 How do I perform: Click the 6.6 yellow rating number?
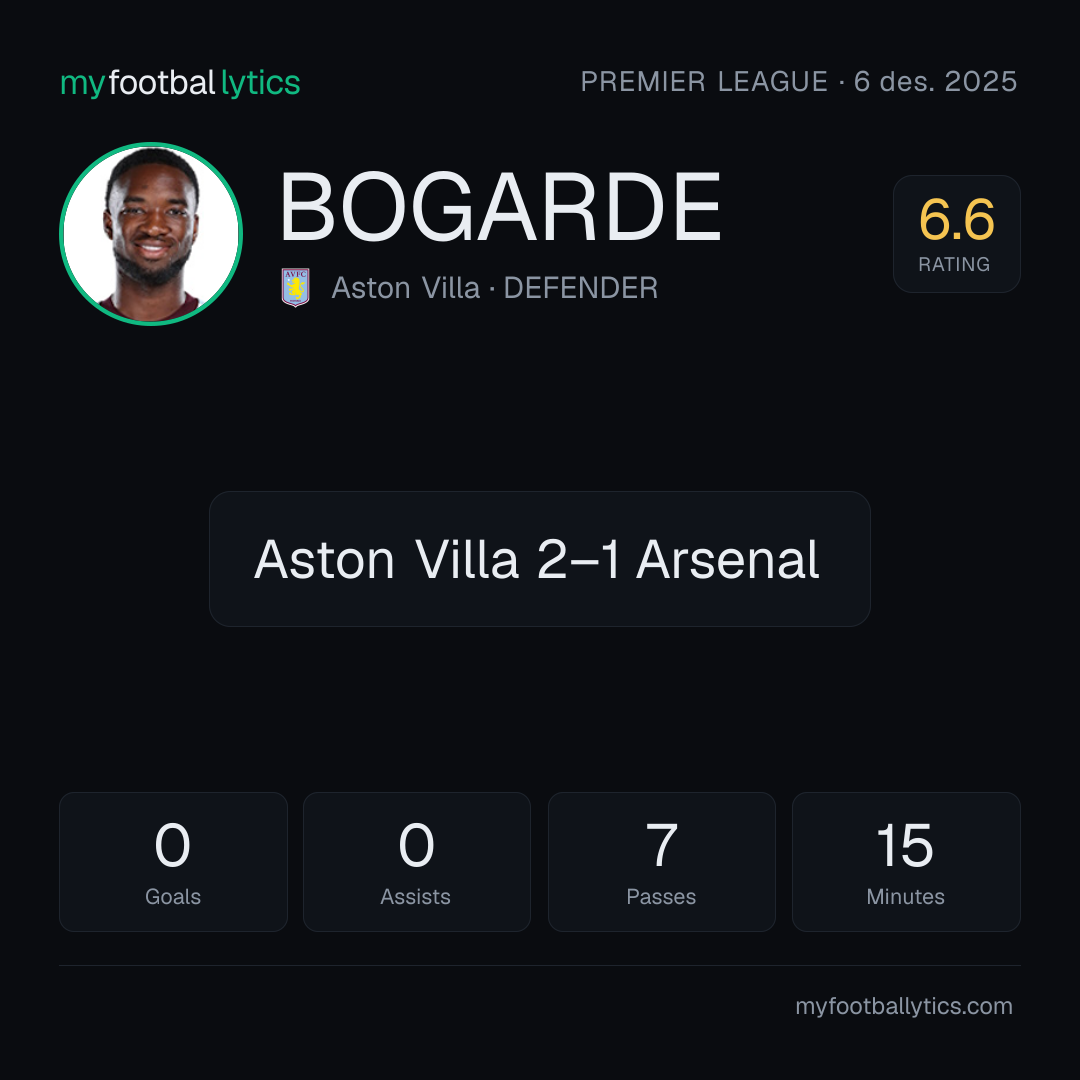[957, 220]
